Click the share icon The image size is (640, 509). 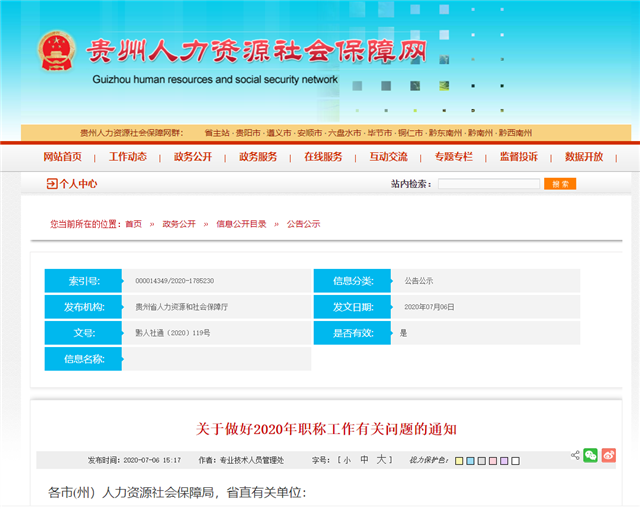pos(576,455)
